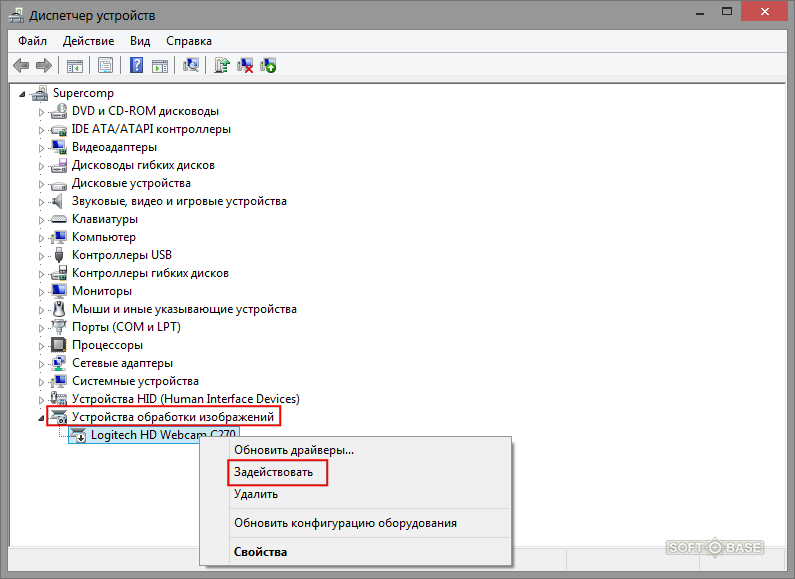This screenshot has height=579, width=795.
Task: Click the Forward arrow toolbar icon
Action: point(44,65)
